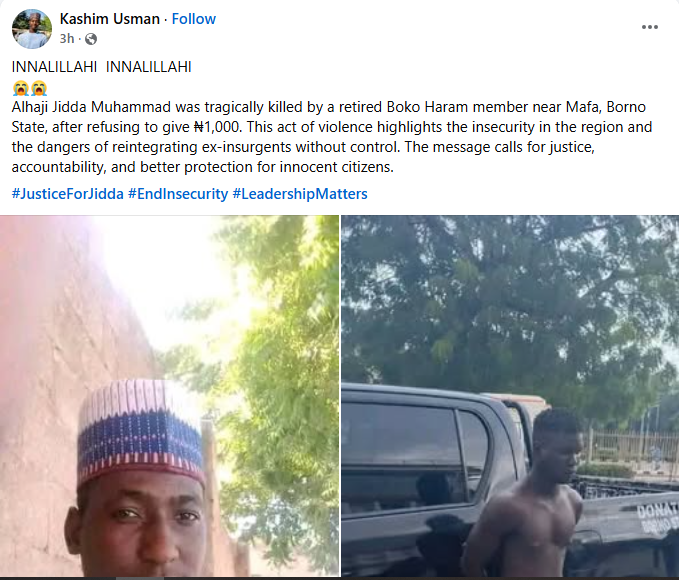Click the second crying emoji
The width and height of the screenshot is (679, 580).
[x=38, y=88]
